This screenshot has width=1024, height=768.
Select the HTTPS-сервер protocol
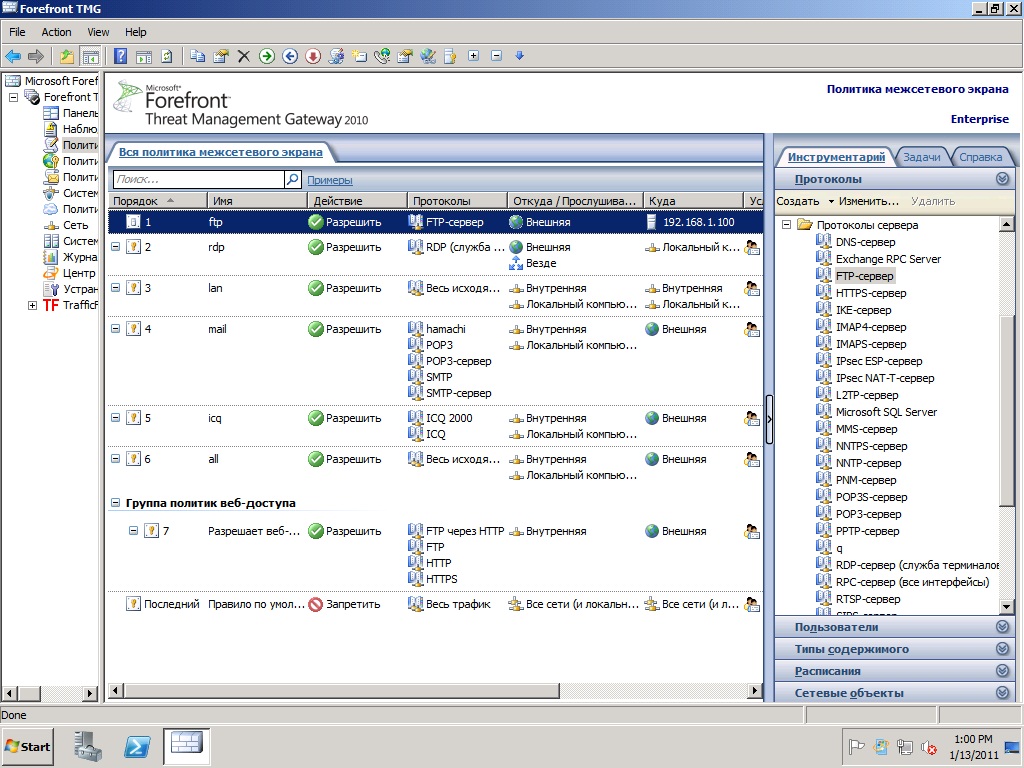tap(871, 293)
